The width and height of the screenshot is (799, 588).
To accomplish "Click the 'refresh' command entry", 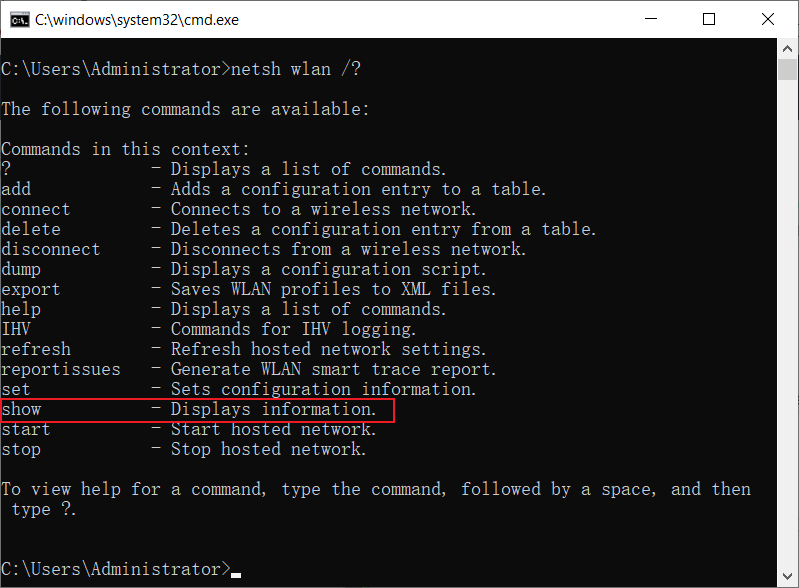I will 36,350.
